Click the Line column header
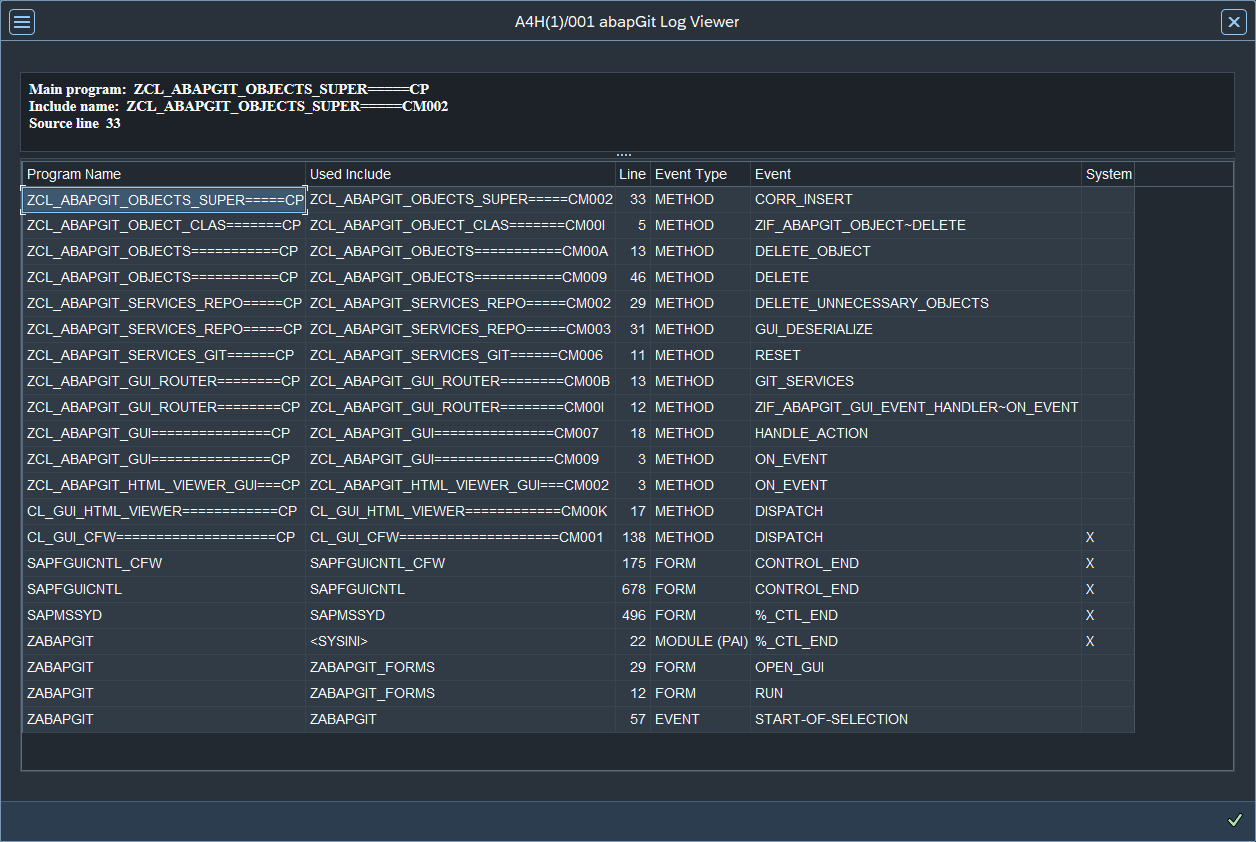The image size is (1256, 842). 633,174
